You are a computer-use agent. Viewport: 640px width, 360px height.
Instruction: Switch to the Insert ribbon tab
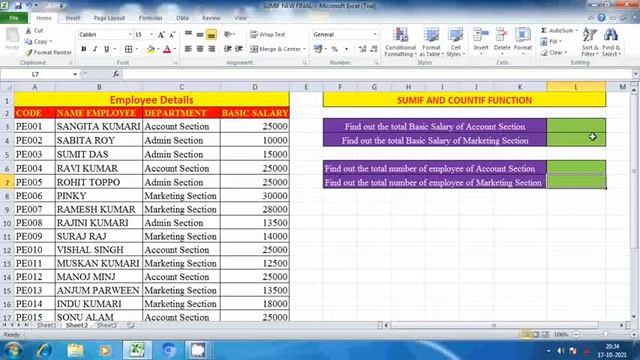73,18
